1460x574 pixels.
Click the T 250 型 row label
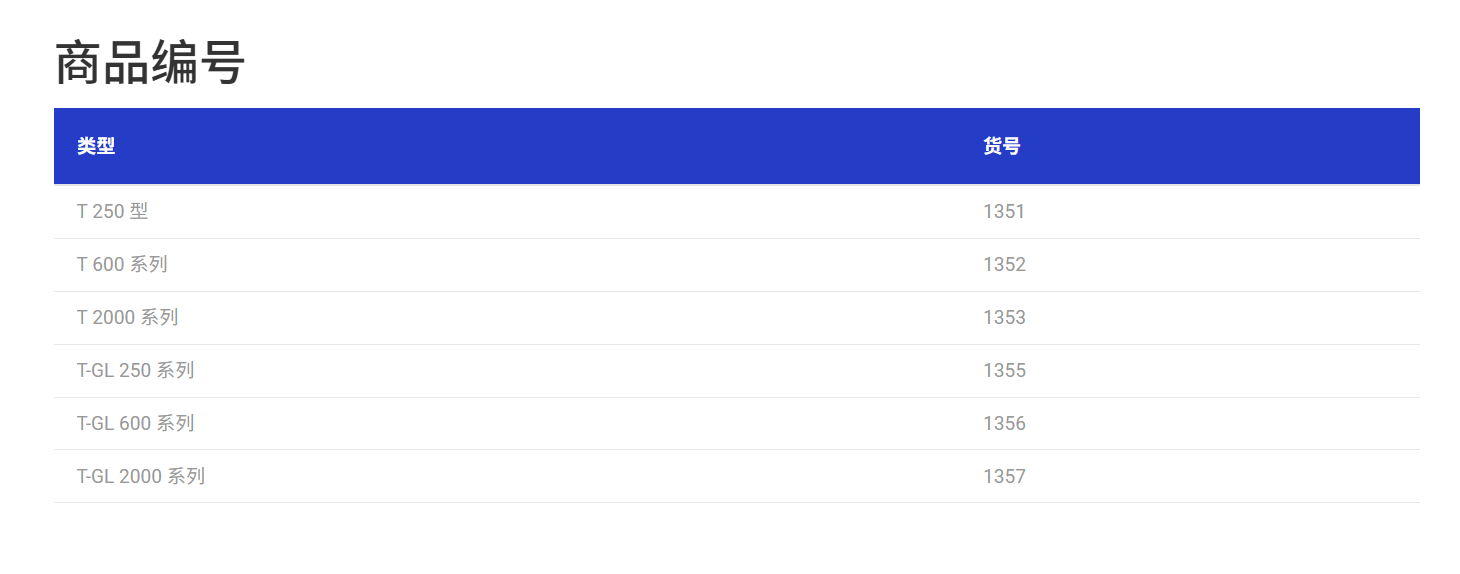tap(113, 211)
